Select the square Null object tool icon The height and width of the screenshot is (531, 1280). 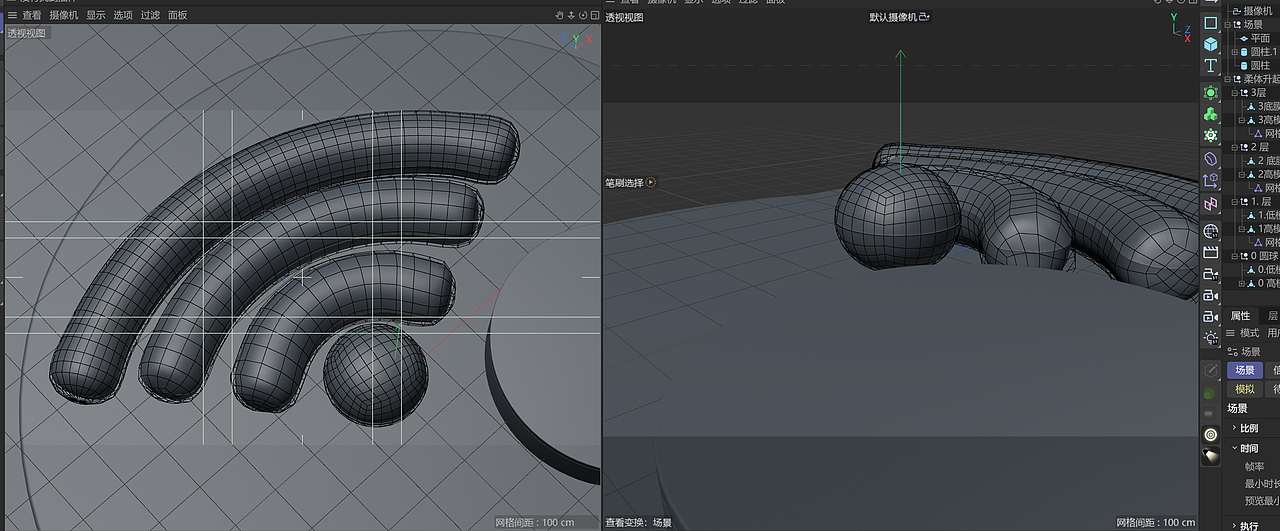1211,22
